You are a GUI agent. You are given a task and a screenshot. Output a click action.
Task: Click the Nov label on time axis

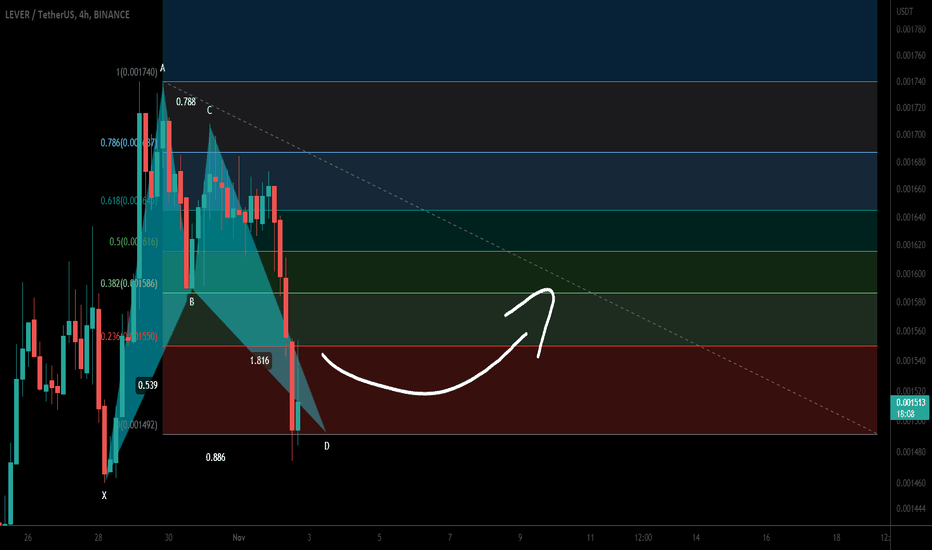click(238, 538)
